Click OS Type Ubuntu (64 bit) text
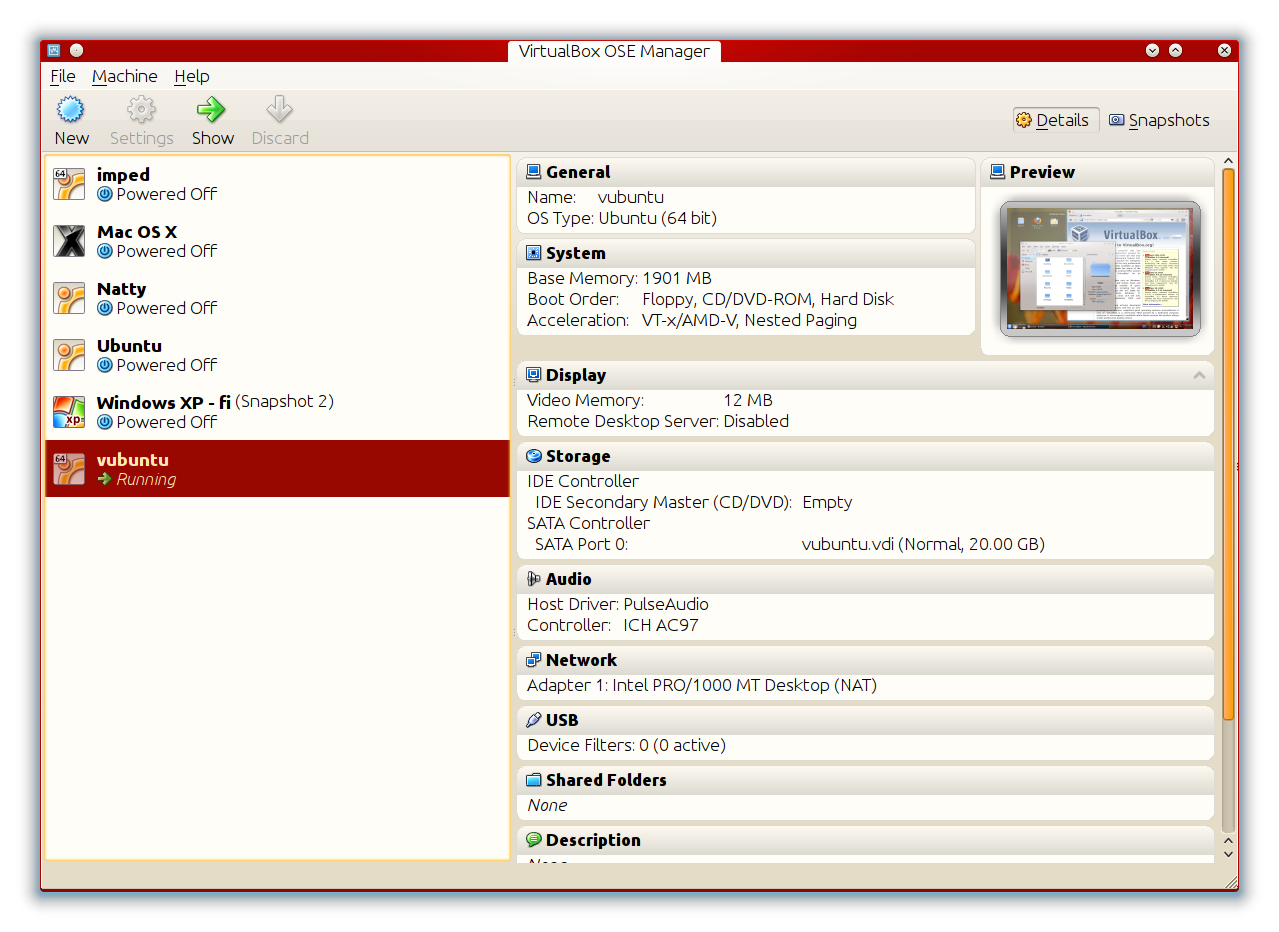The width and height of the screenshot is (1279, 932). pos(622,218)
